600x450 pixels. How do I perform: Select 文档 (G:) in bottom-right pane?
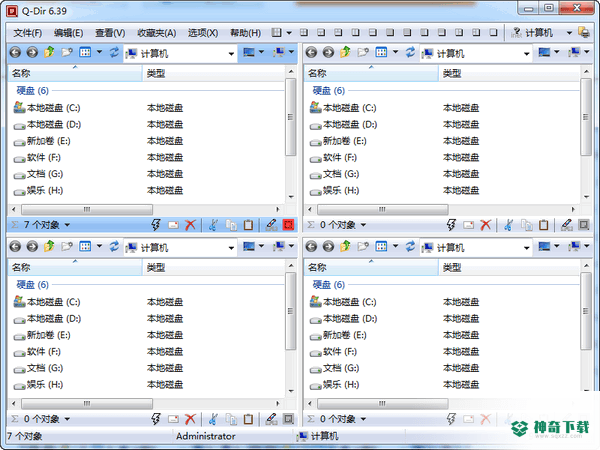pyautogui.click(x=334, y=368)
